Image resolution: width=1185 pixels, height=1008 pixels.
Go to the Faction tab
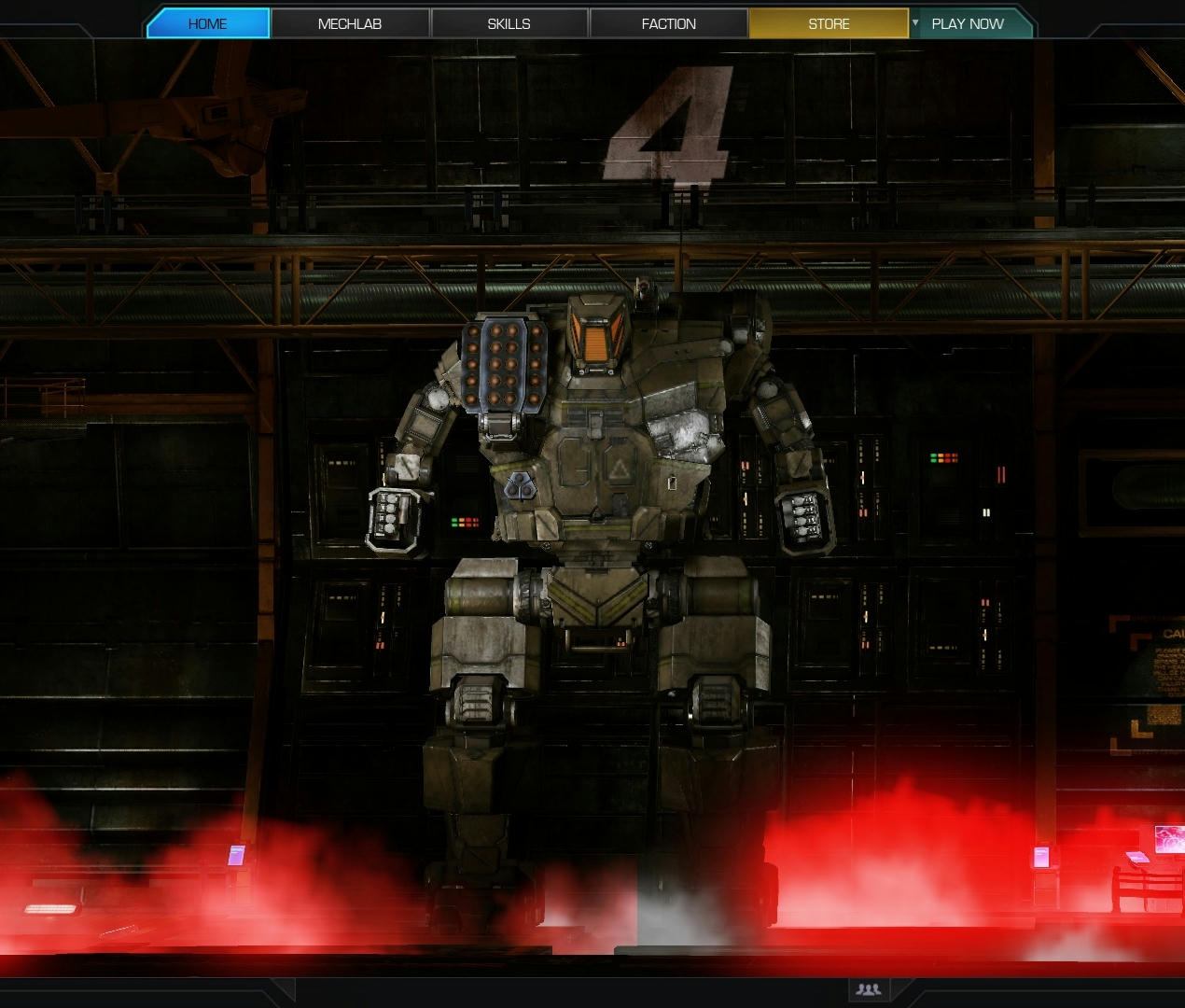click(x=669, y=23)
